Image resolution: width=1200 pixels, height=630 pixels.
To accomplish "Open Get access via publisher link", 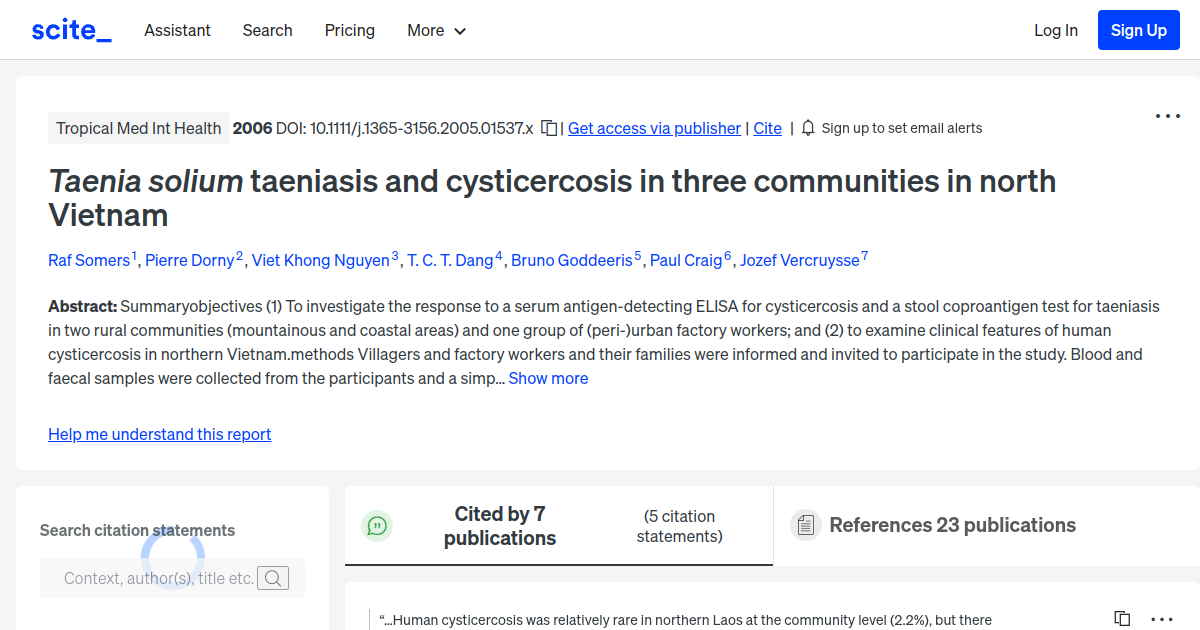I will click(653, 128).
